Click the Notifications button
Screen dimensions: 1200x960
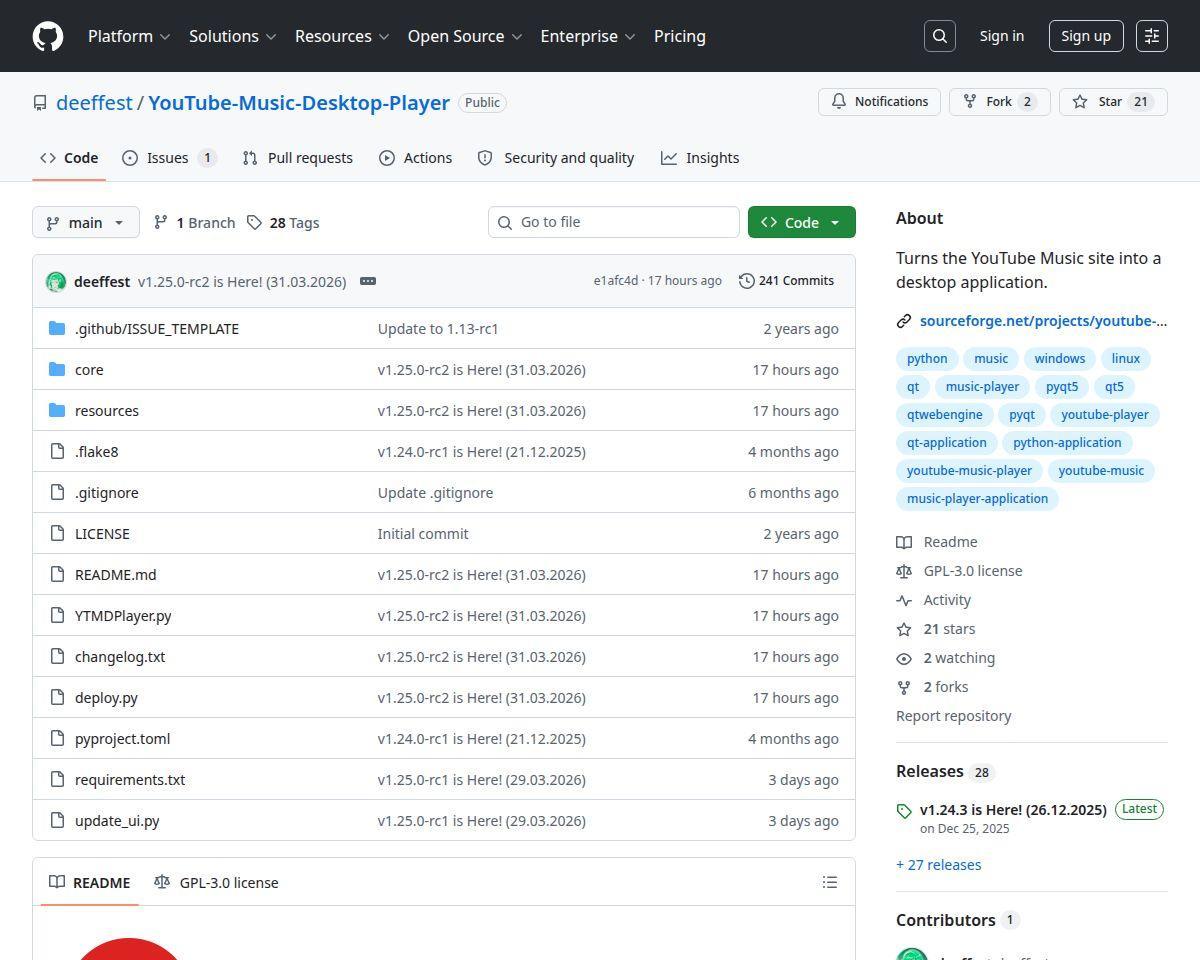click(x=879, y=102)
